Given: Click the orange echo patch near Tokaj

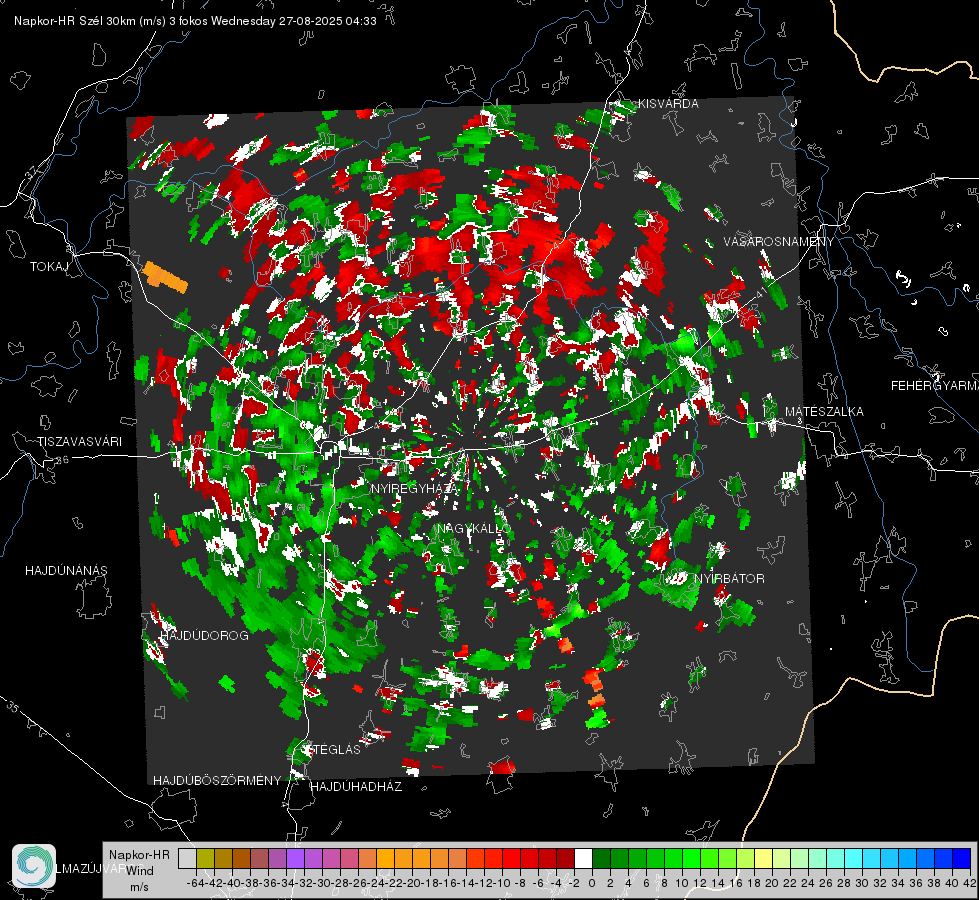Looking at the screenshot, I should coord(165,277).
